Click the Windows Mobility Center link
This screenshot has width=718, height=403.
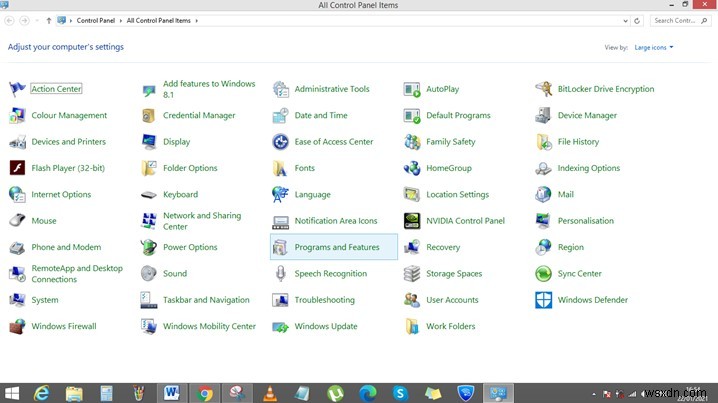[209, 327]
